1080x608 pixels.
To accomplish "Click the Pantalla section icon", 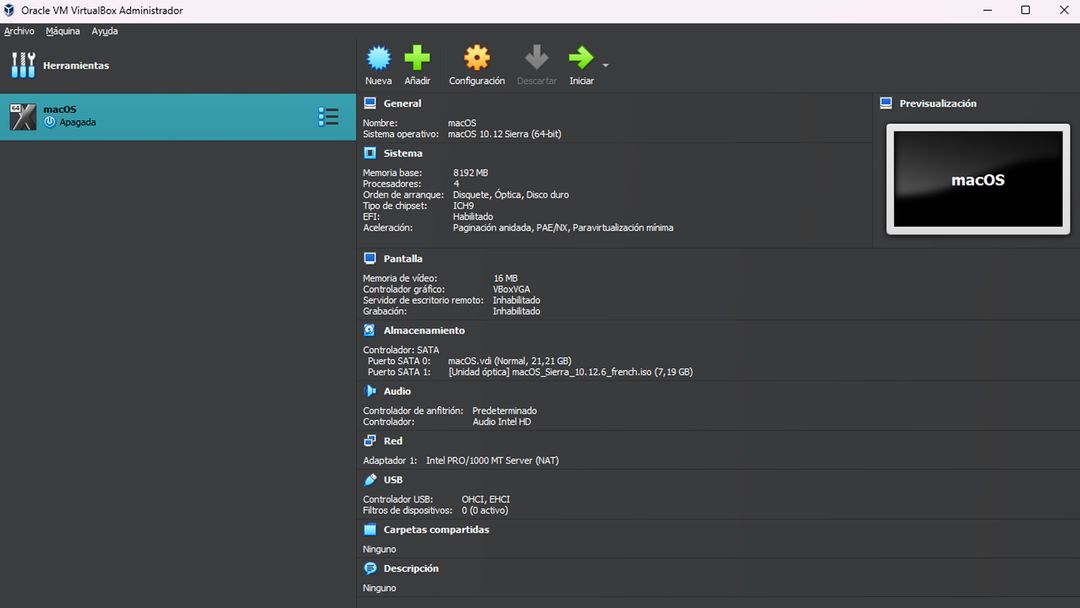I will tap(369, 258).
